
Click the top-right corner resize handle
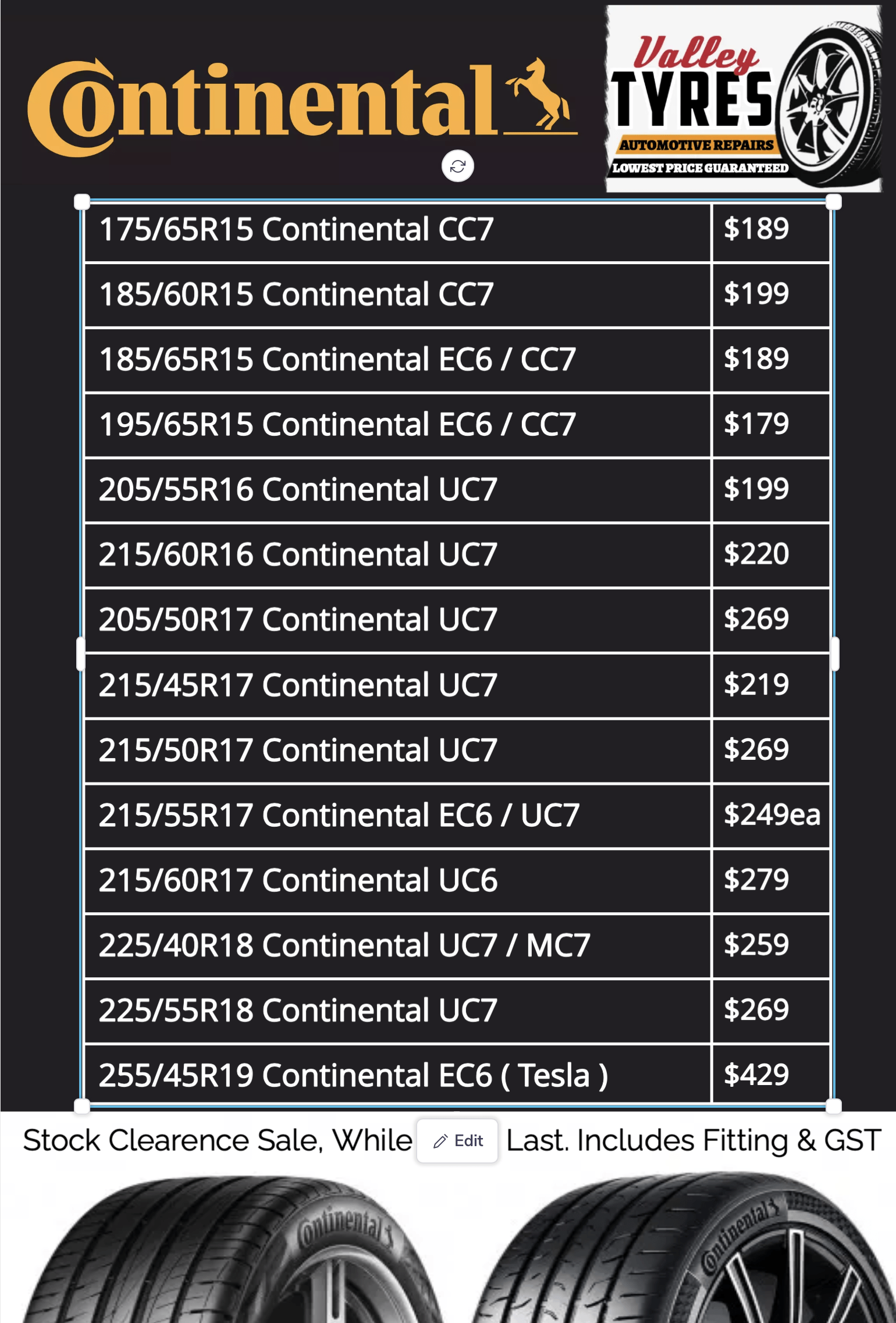pos(834,202)
